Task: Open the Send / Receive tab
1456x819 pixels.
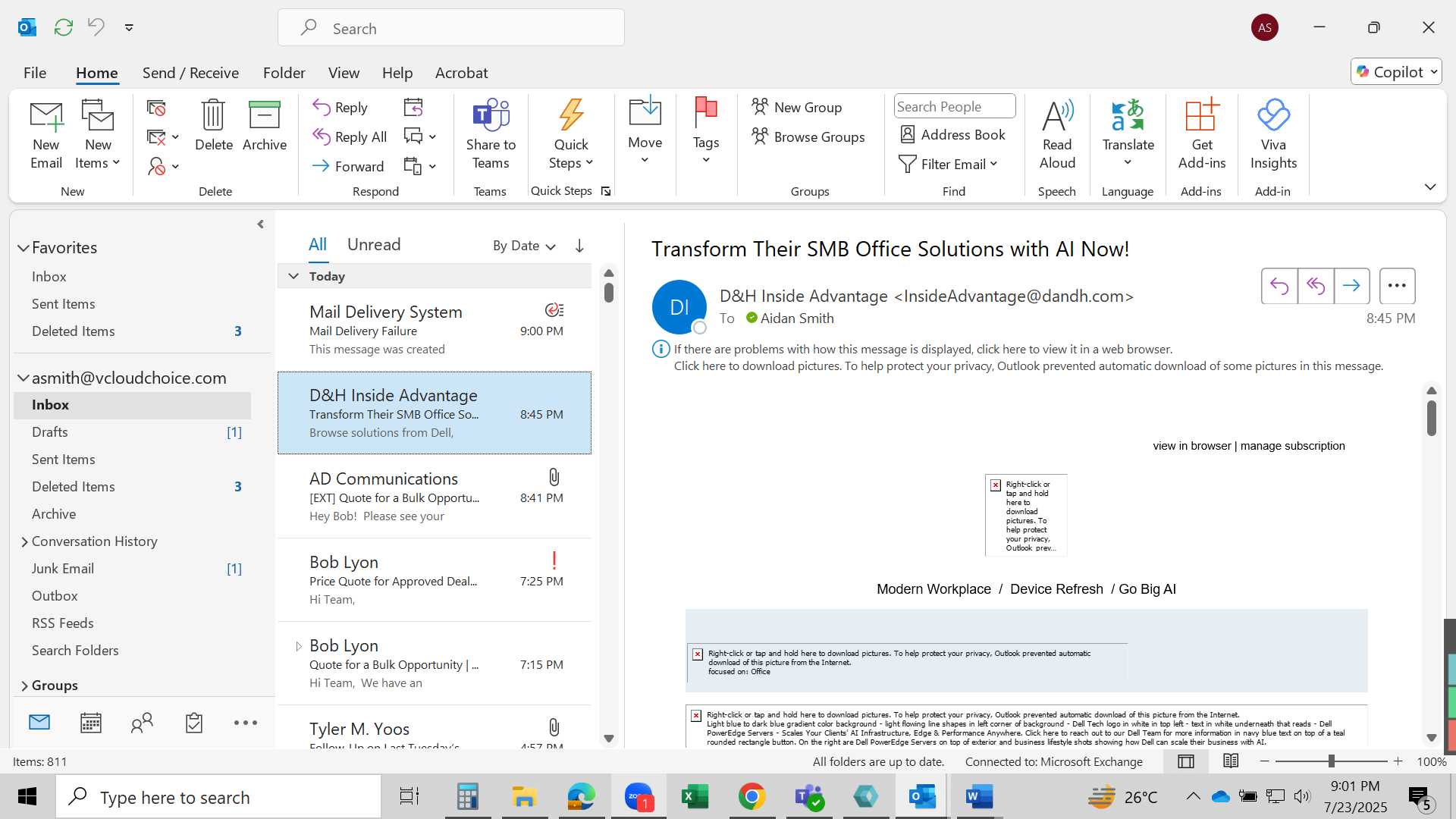Action: coord(190,73)
